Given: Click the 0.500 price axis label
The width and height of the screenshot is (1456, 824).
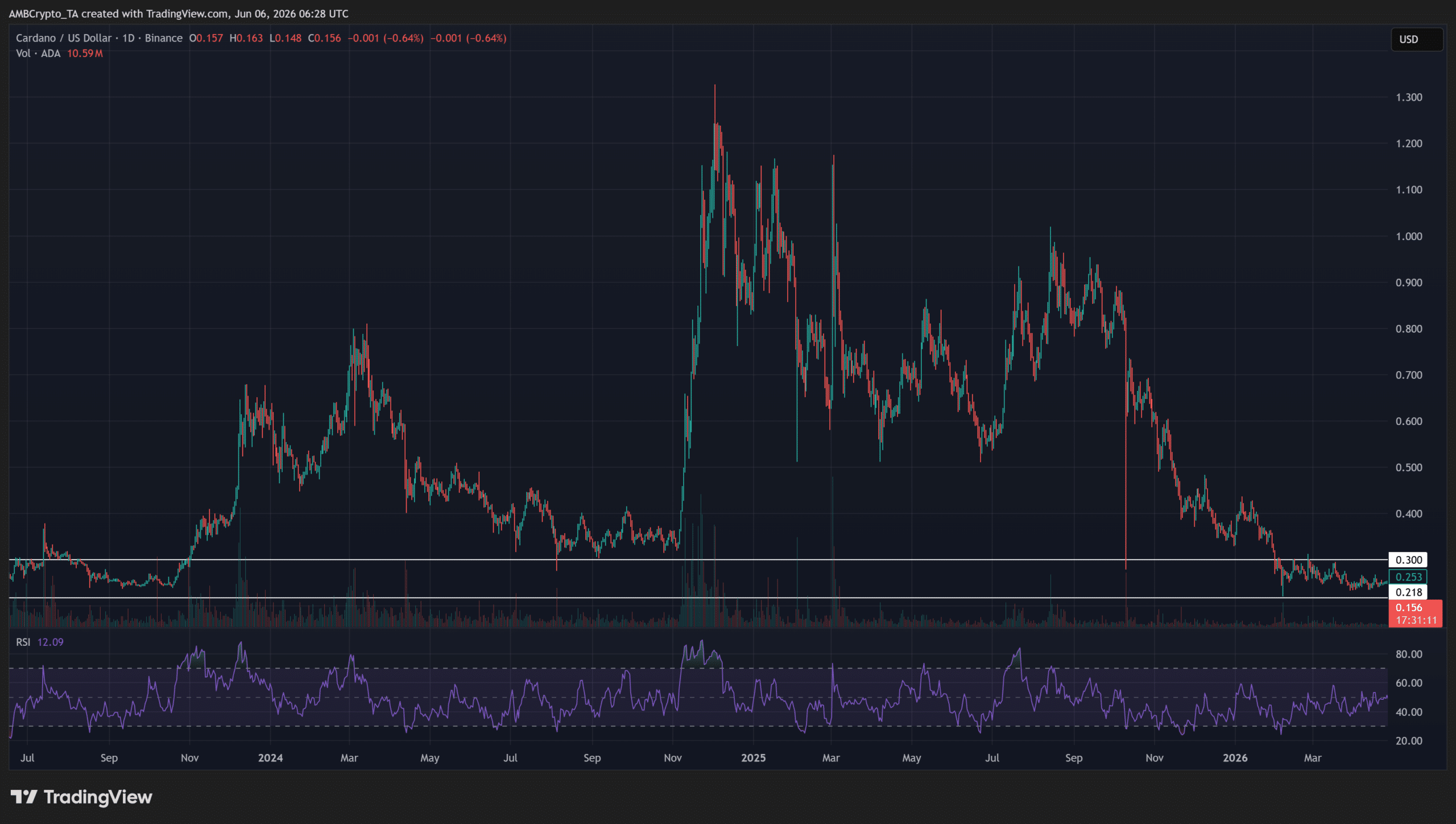Looking at the screenshot, I should [x=1409, y=468].
